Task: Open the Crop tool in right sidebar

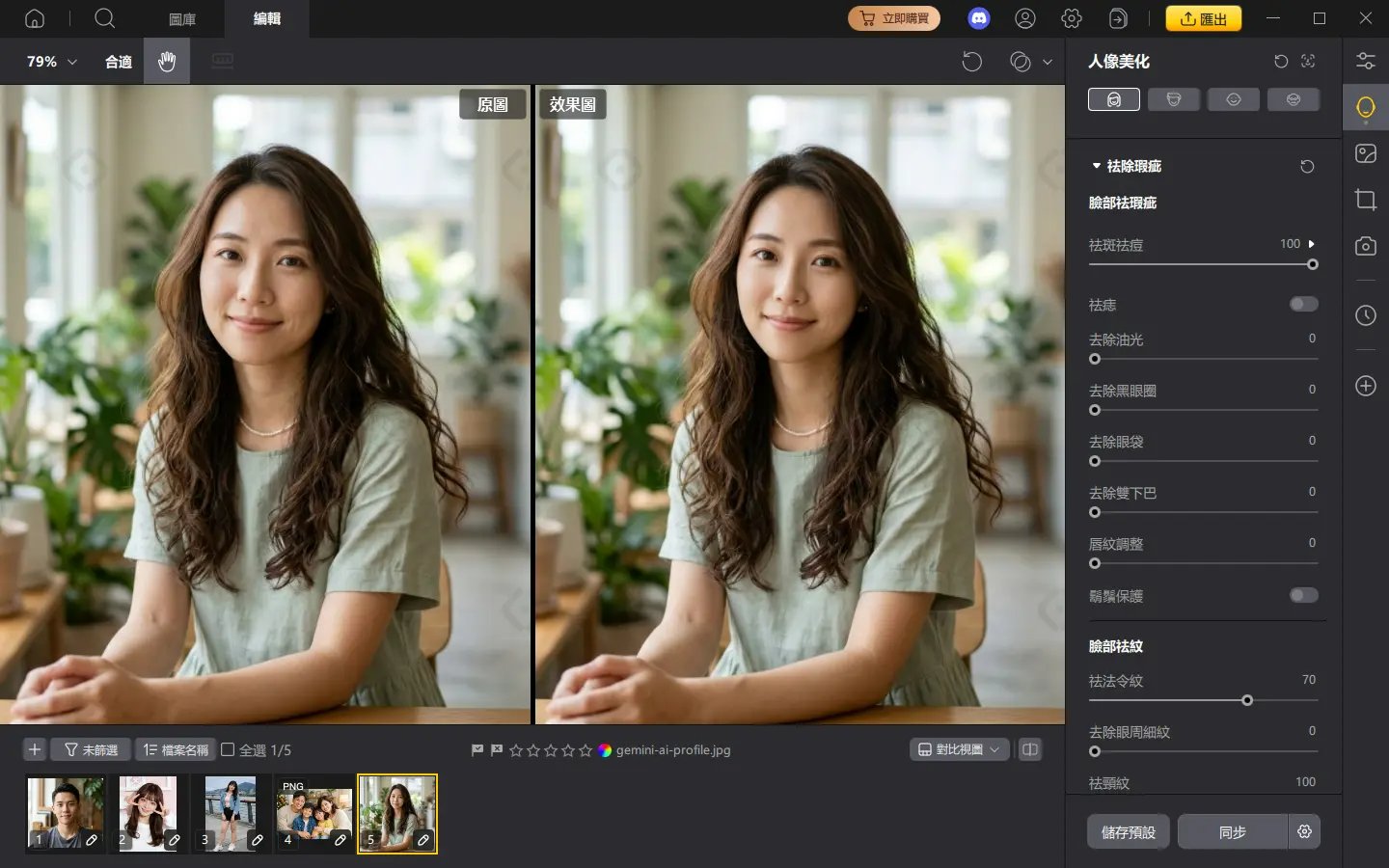Action: click(x=1366, y=200)
